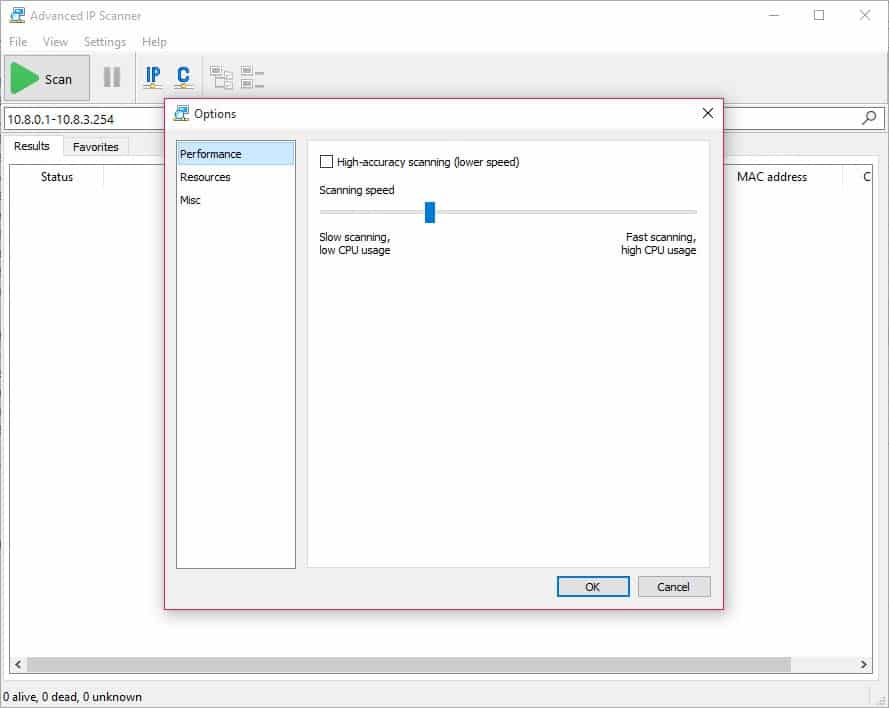Switch to the Favorites tab
The image size is (889, 708).
coord(95,147)
